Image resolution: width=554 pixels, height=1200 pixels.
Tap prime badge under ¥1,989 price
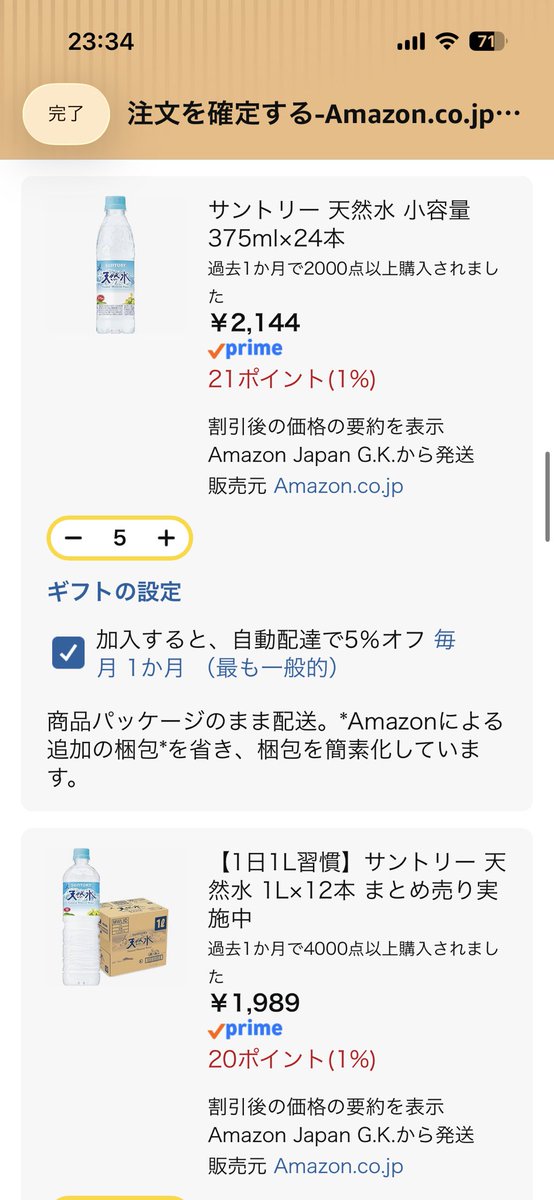tap(245, 1029)
